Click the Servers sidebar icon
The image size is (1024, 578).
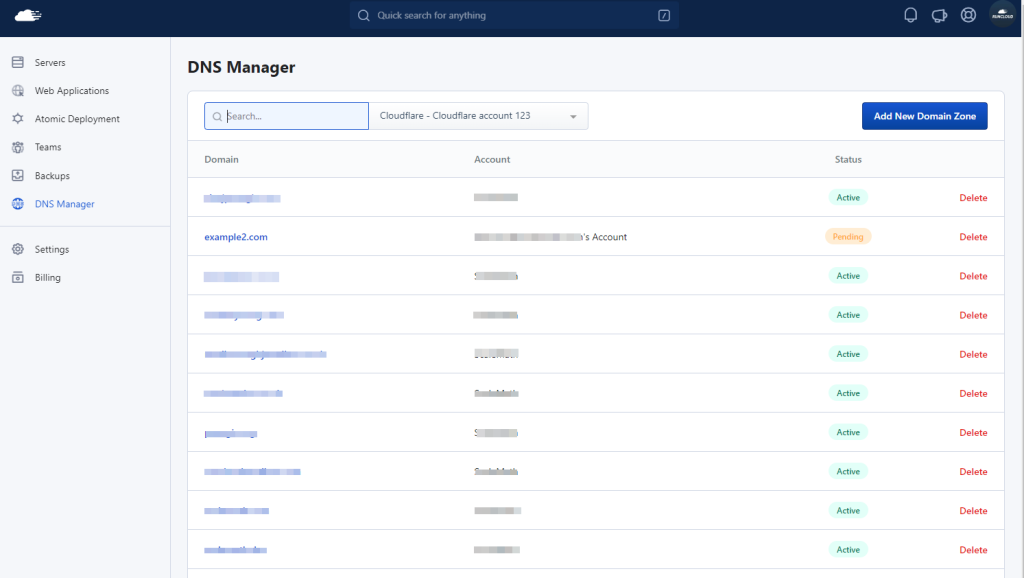click(18, 62)
